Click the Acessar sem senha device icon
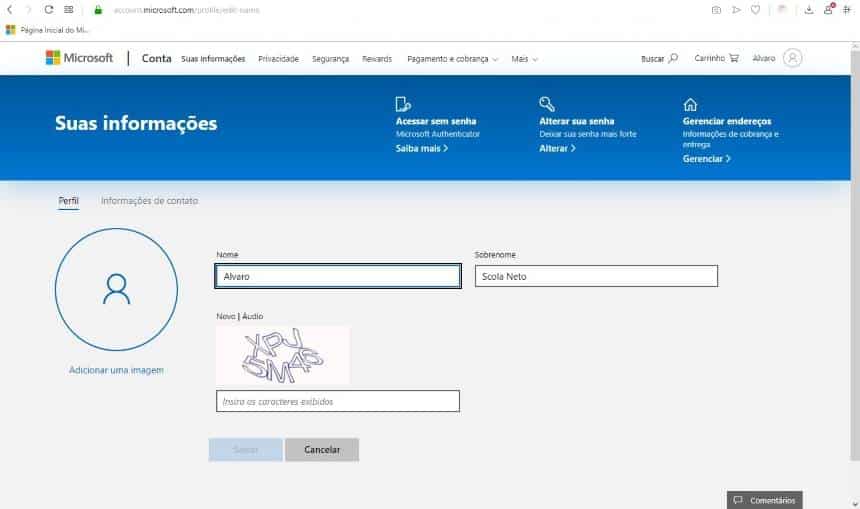 pos(403,104)
